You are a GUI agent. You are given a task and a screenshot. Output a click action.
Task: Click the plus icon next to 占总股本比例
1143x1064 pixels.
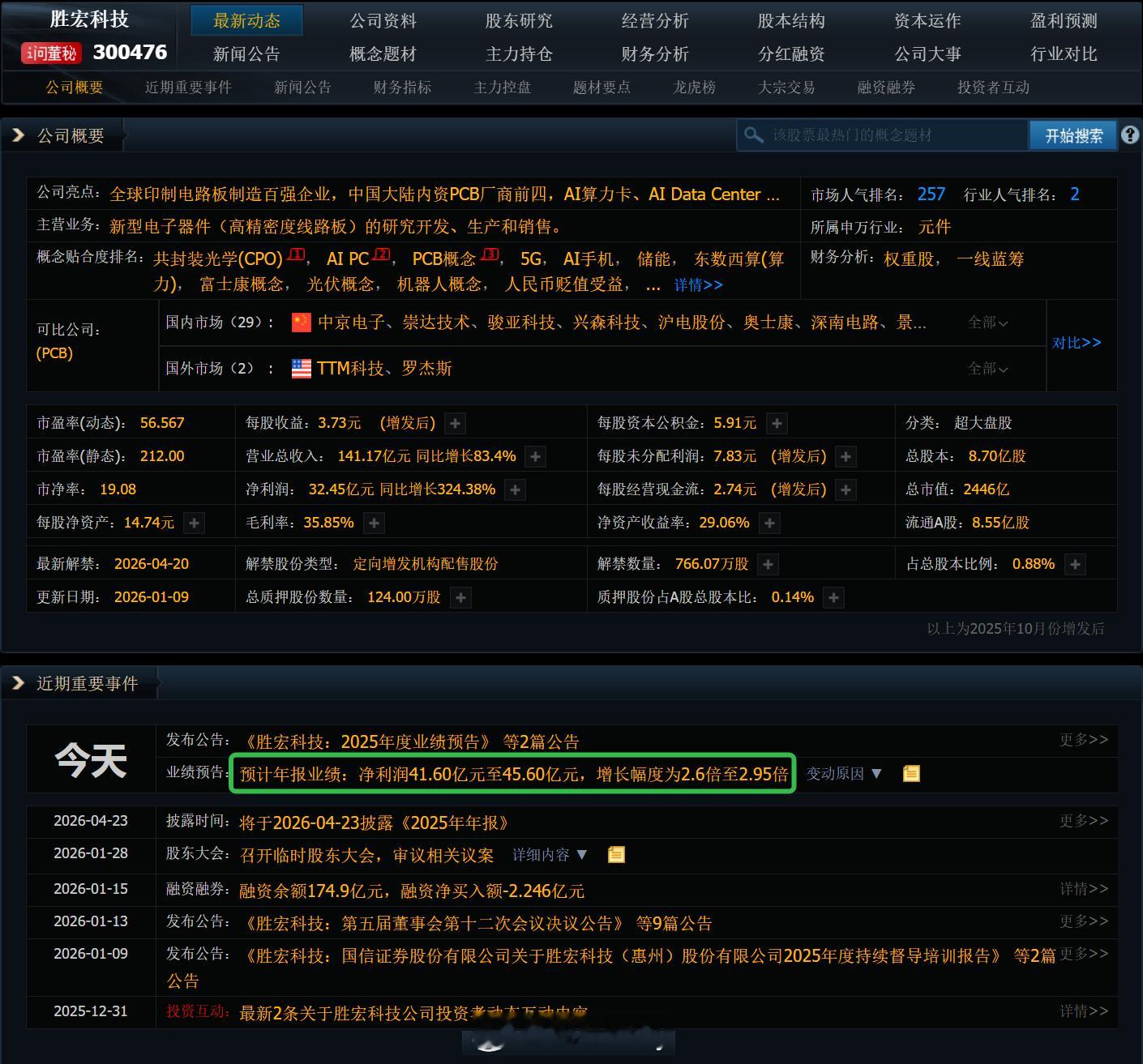tap(1075, 564)
